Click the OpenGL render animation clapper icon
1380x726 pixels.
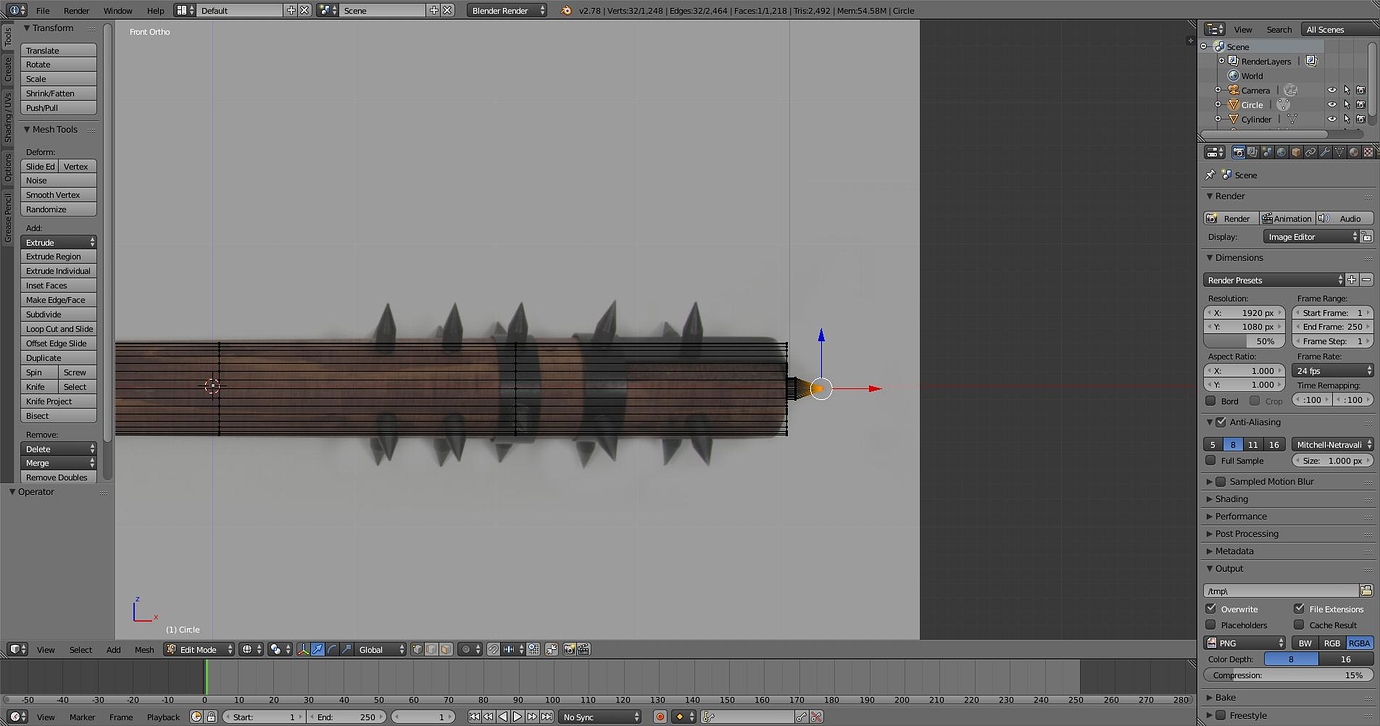pos(583,649)
